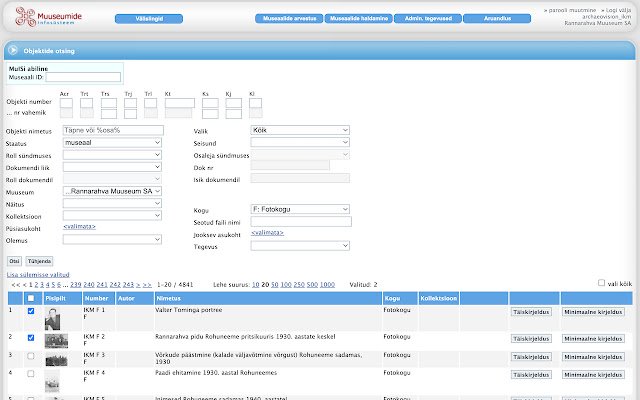Click the Jooksev asukoht valimata link
Viewport: 640px width, 400px height.
267,233
